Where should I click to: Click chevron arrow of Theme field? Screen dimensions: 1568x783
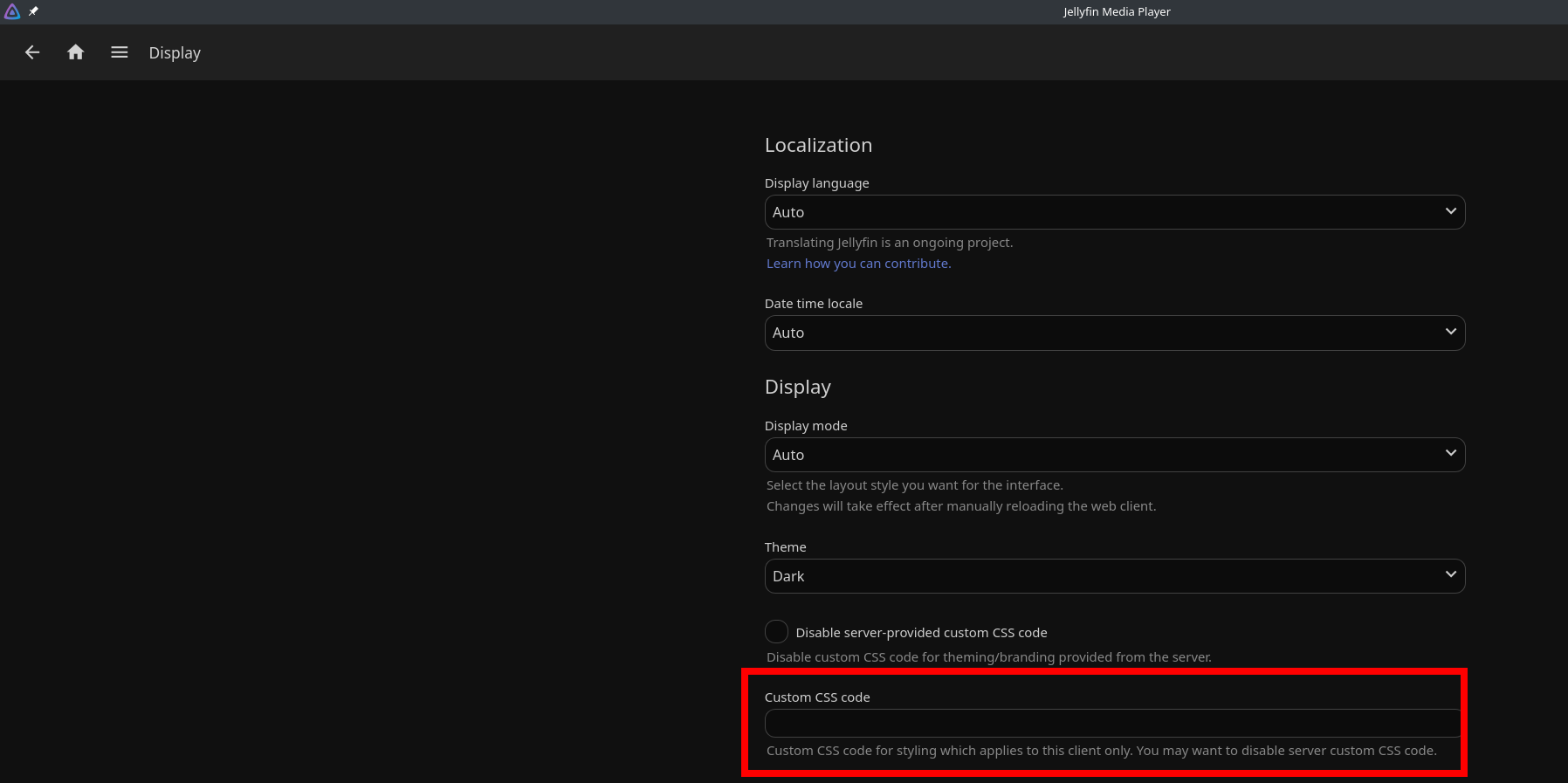tap(1450, 574)
